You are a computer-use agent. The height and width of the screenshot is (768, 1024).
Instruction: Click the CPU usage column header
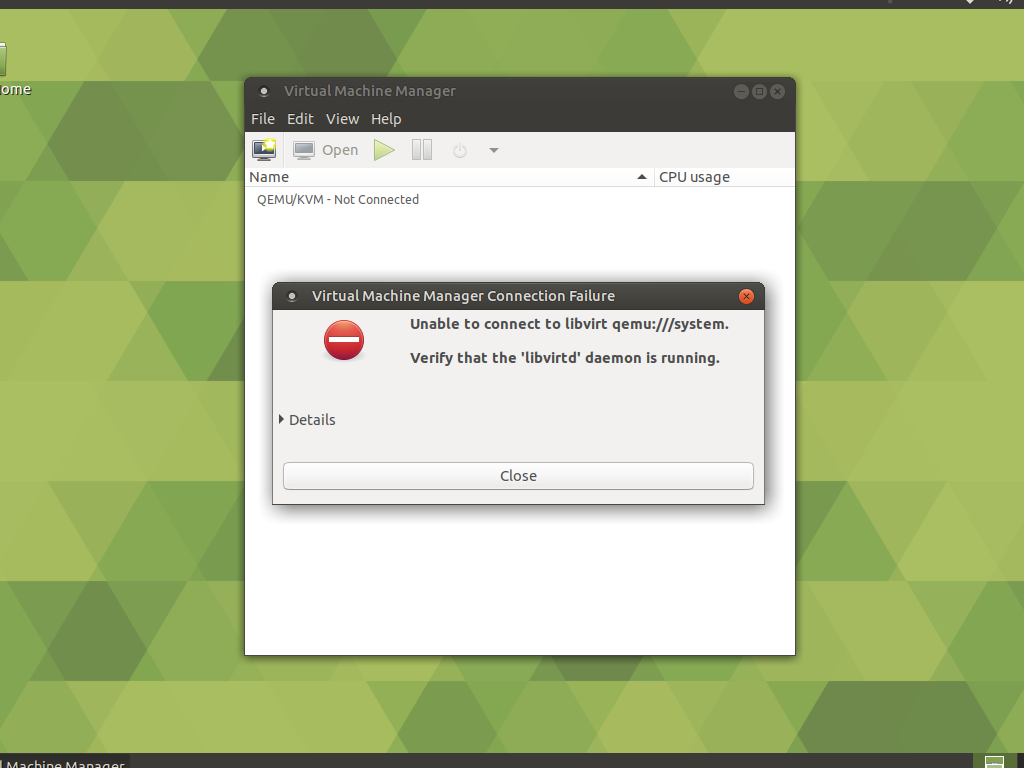pyautogui.click(x=694, y=177)
